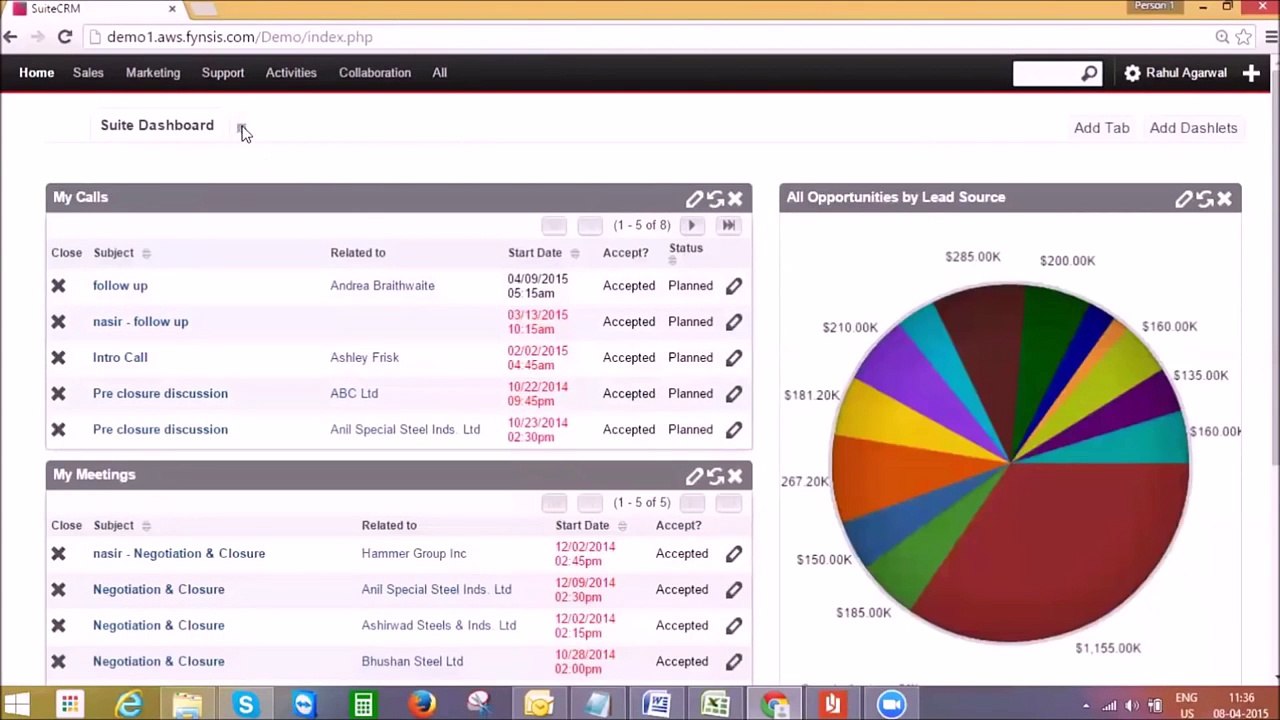Image resolution: width=1280 pixels, height=720 pixels.
Task: Refresh the My Calls dashlet
Action: click(x=715, y=198)
